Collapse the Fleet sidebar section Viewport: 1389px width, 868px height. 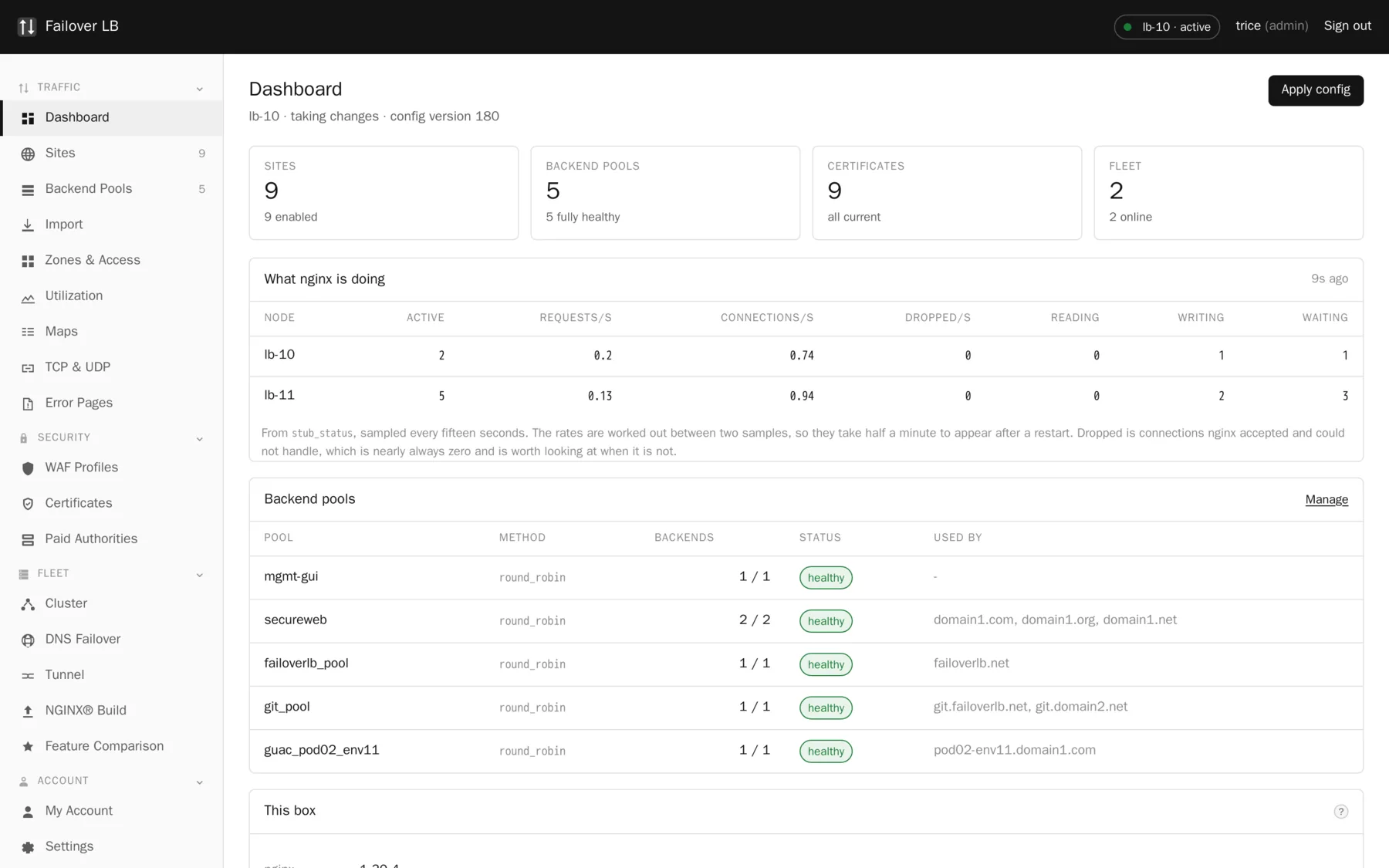199,575
